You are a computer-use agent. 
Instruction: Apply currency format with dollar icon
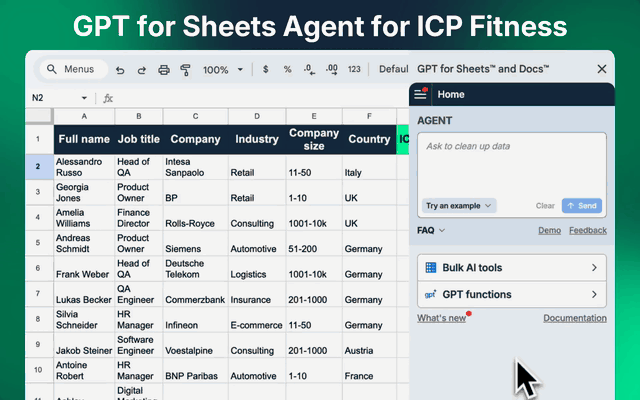click(x=265, y=69)
